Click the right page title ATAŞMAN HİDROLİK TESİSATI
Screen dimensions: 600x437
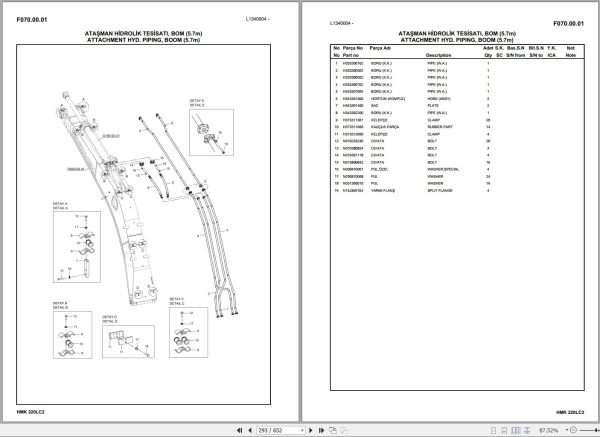tap(457, 34)
